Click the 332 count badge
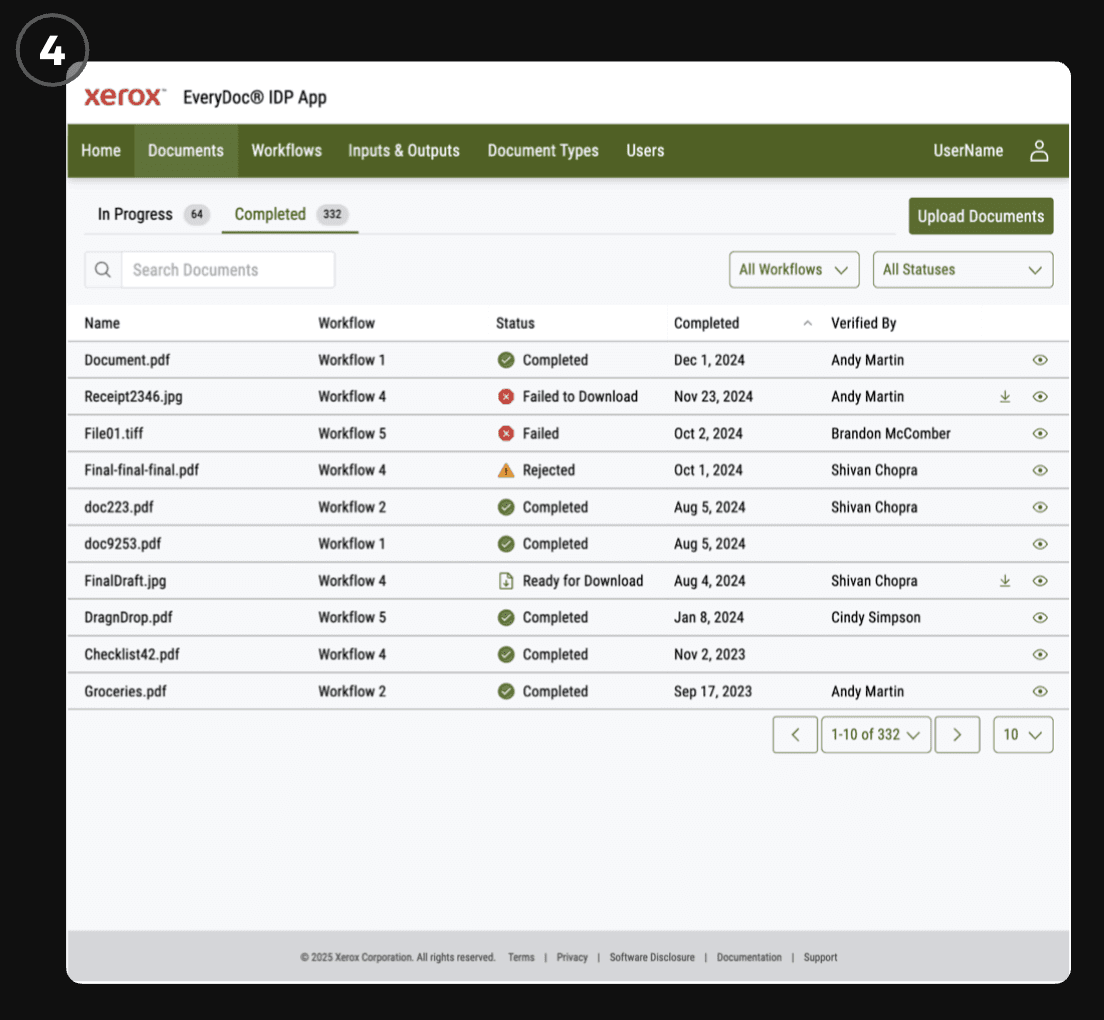The image size is (1104, 1020). pyautogui.click(x=332, y=214)
